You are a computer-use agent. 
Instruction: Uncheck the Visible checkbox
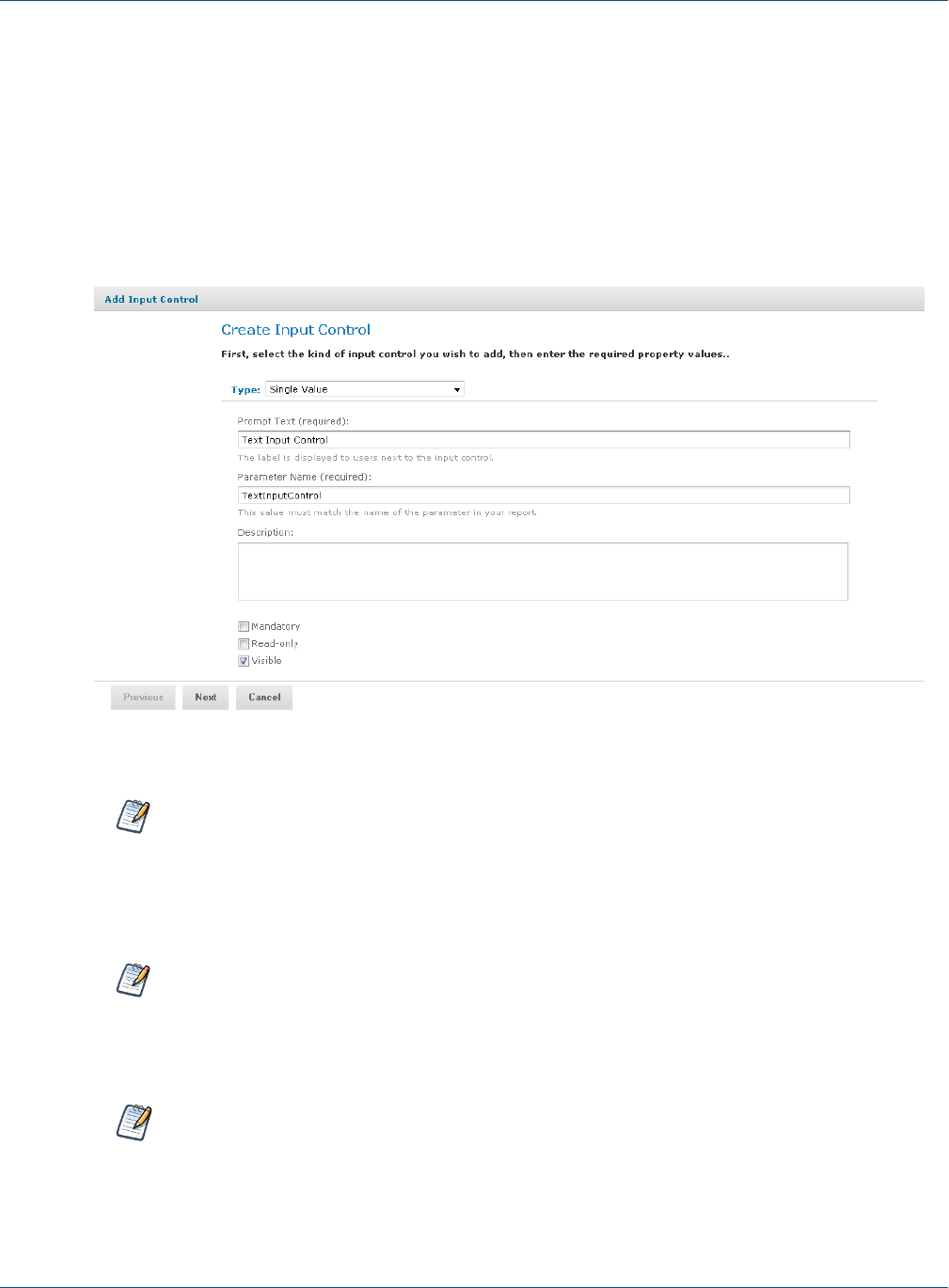244,661
